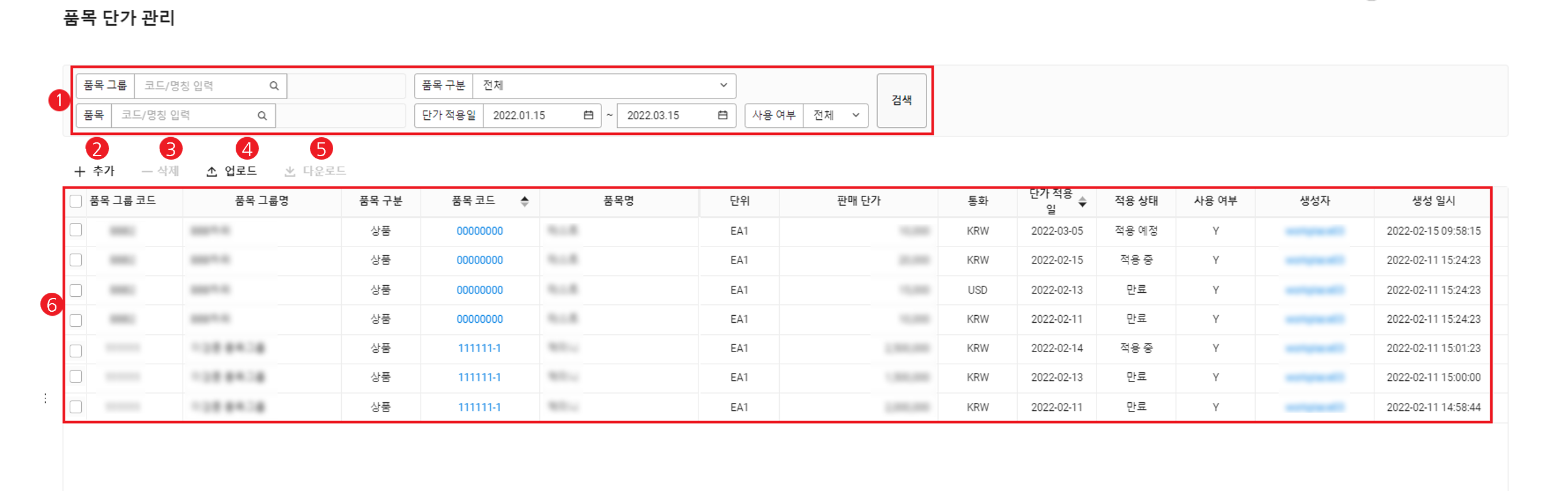Image resolution: width=1568 pixels, height=491 pixels.
Task: Open first 00000000 품목 코드 link
Action: tap(479, 231)
